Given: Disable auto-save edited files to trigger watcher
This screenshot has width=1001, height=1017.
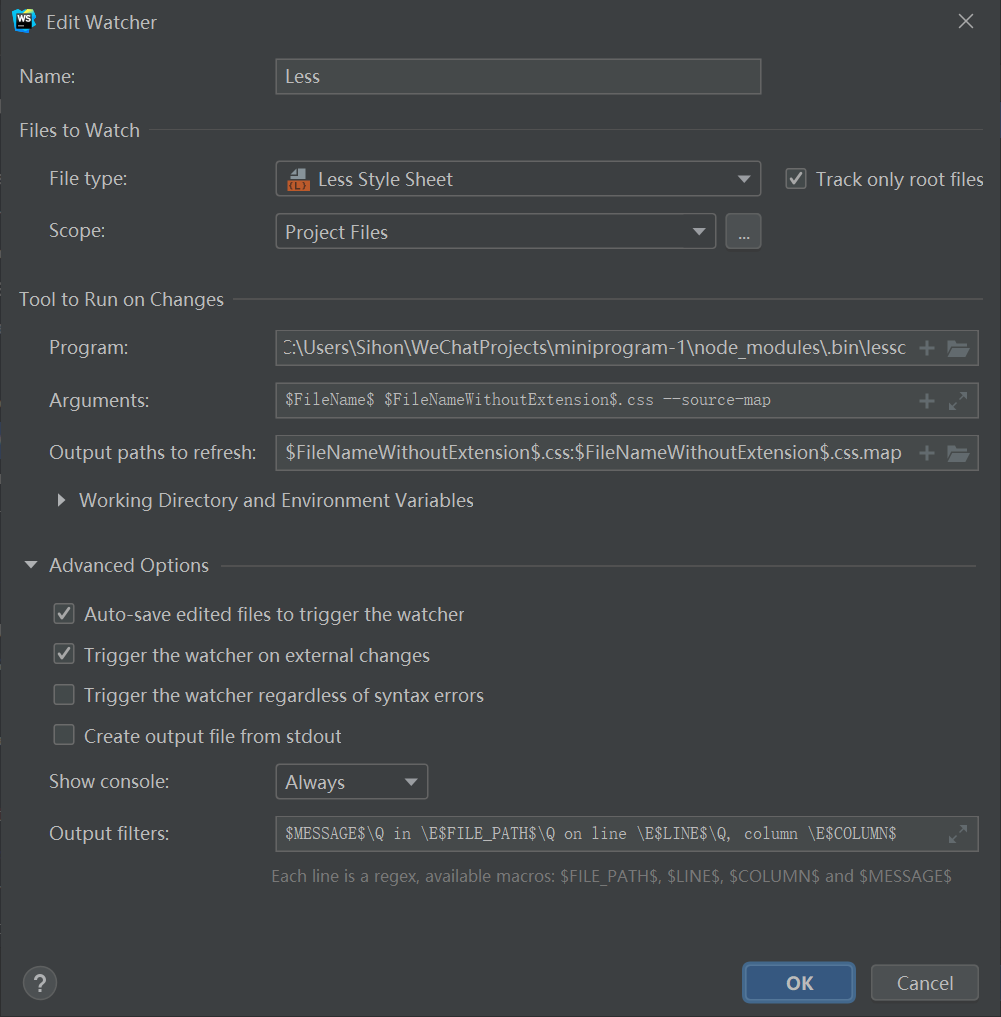Looking at the screenshot, I should click(63, 614).
